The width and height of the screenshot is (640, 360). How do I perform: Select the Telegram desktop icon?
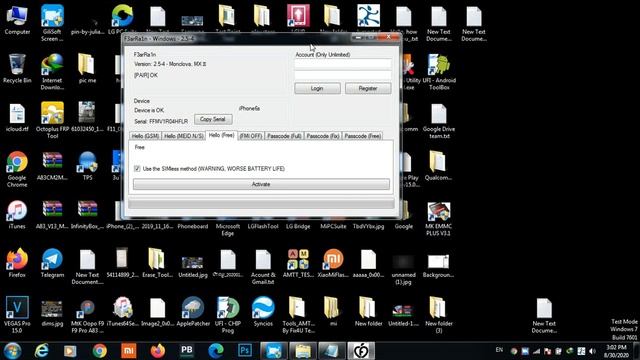[52, 263]
